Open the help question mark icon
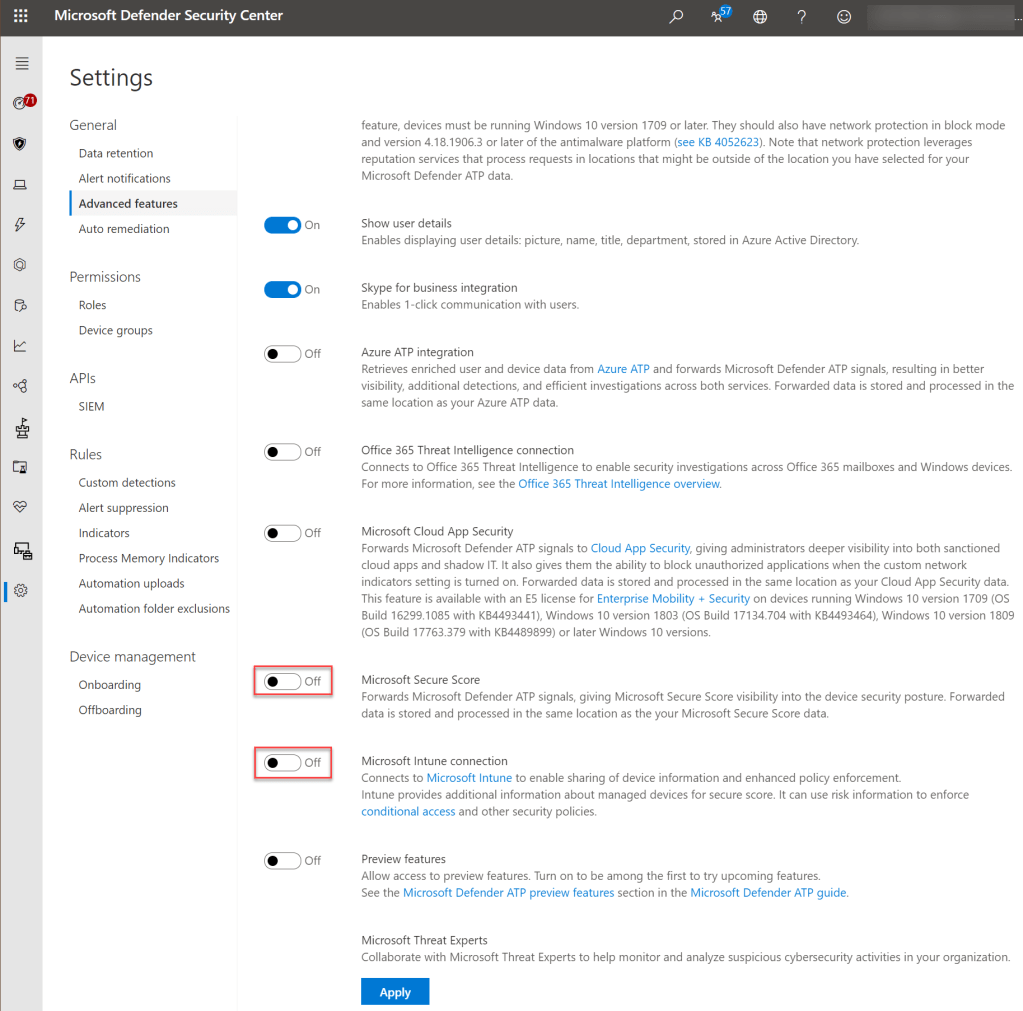The width and height of the screenshot is (1023, 1011). (802, 16)
